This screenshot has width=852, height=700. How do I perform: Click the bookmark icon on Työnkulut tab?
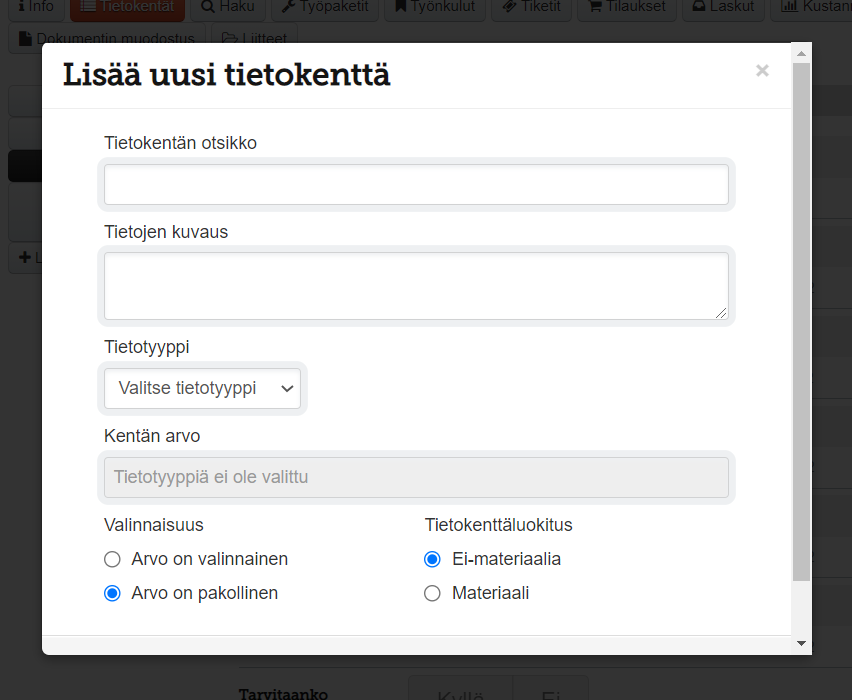click(x=401, y=6)
